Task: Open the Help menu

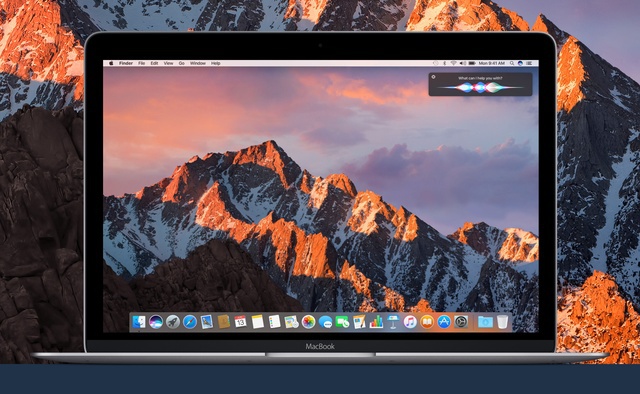Action: tap(216, 63)
